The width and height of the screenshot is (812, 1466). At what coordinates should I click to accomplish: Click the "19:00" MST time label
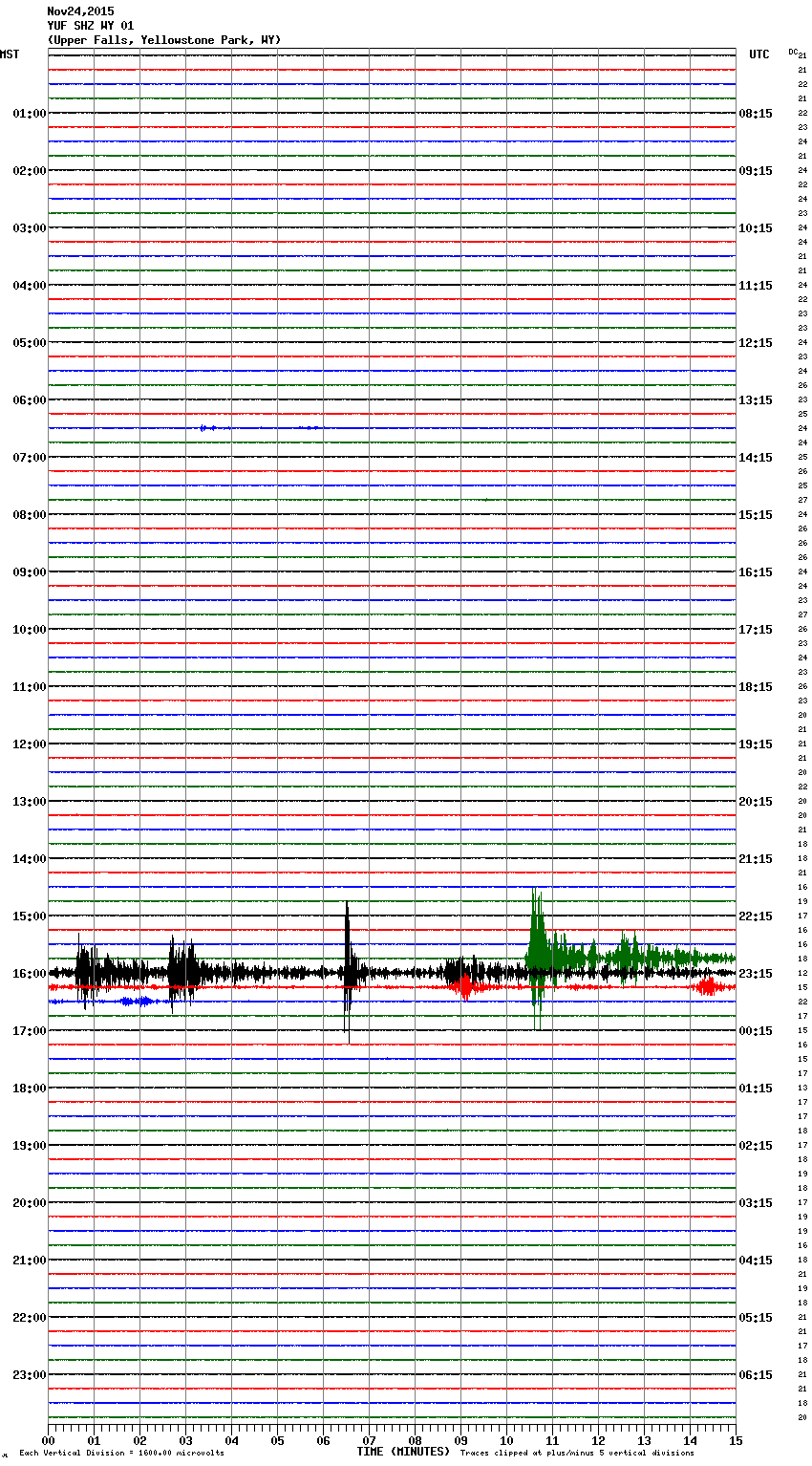coord(30,1146)
